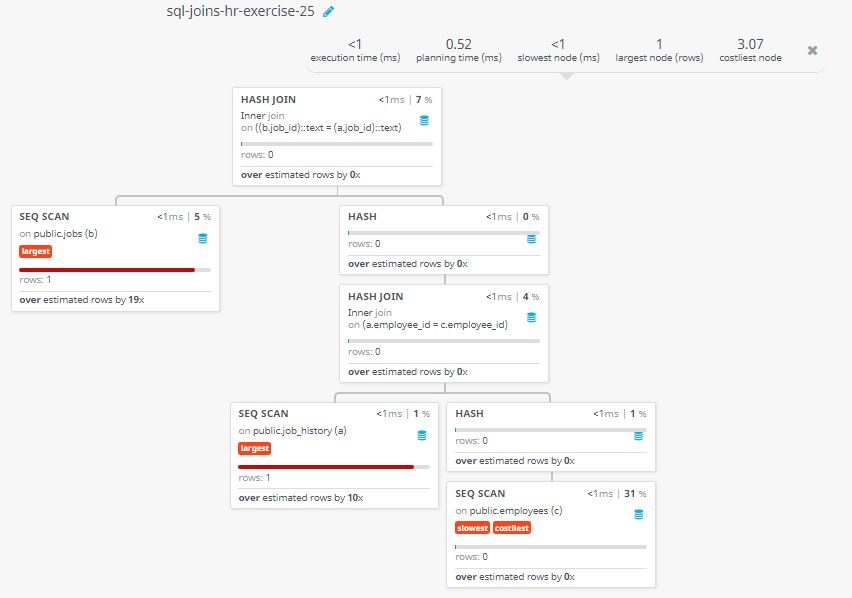Click the planning time 0.52 statistic

point(459,51)
